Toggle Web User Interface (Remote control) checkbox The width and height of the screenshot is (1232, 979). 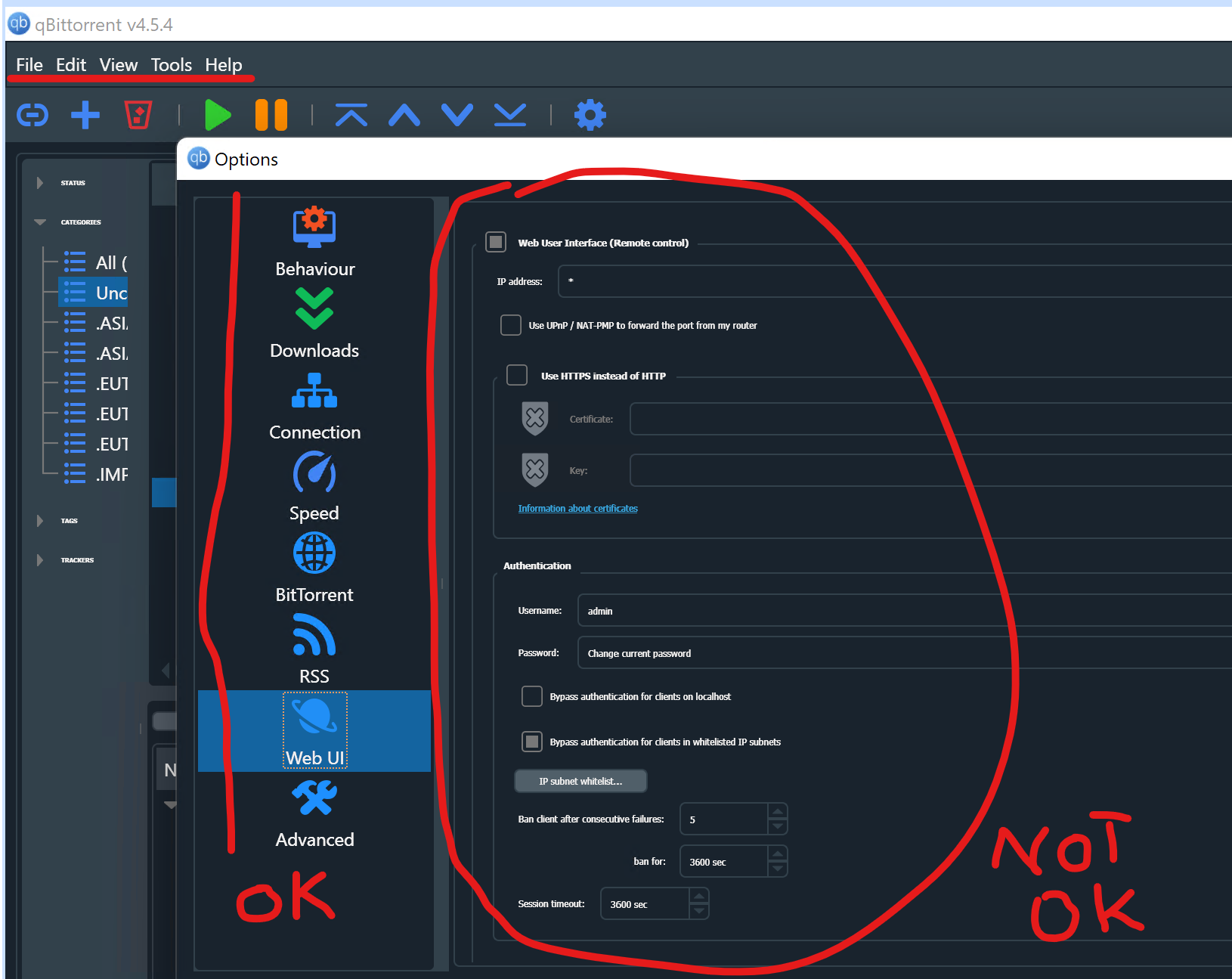click(x=496, y=242)
